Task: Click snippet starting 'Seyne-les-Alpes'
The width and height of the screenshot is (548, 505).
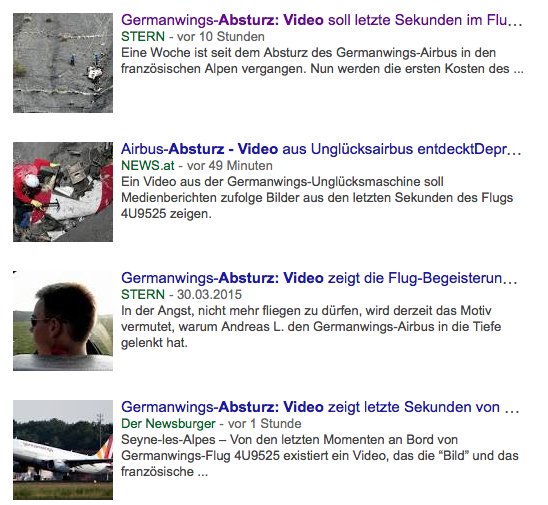Action: point(320,456)
